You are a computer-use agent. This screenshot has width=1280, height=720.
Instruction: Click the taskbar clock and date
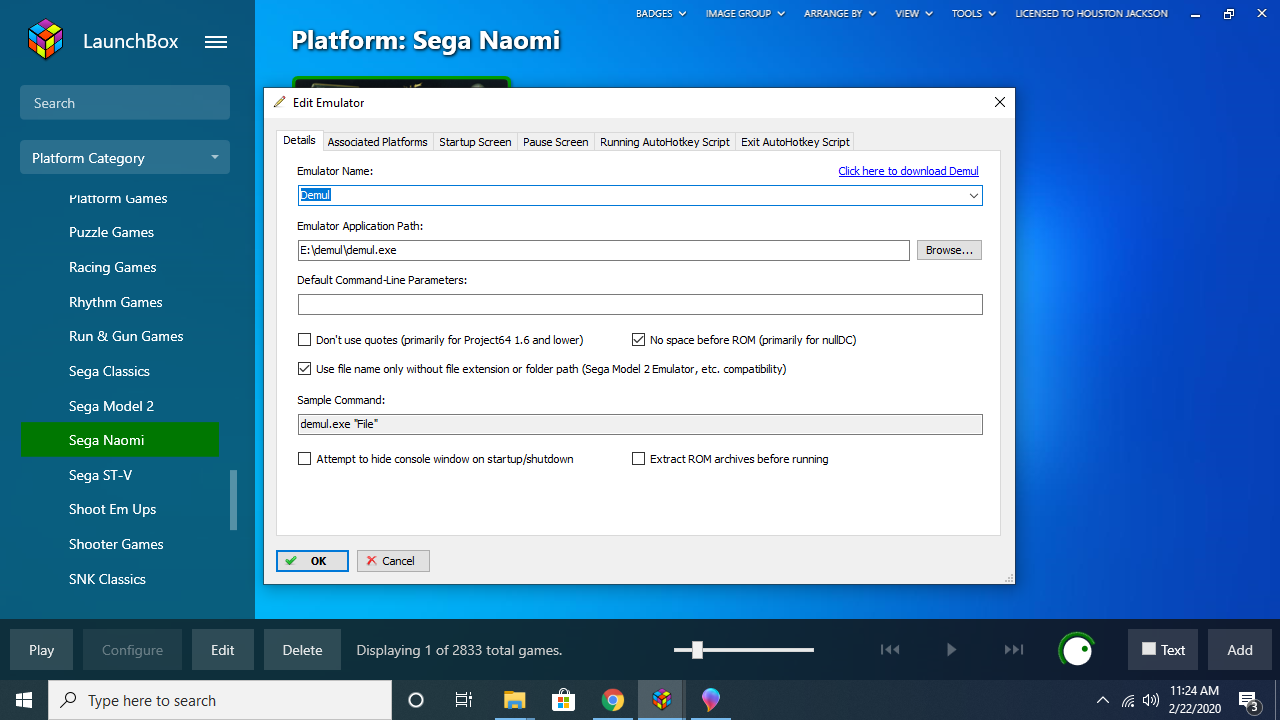tap(1194, 700)
